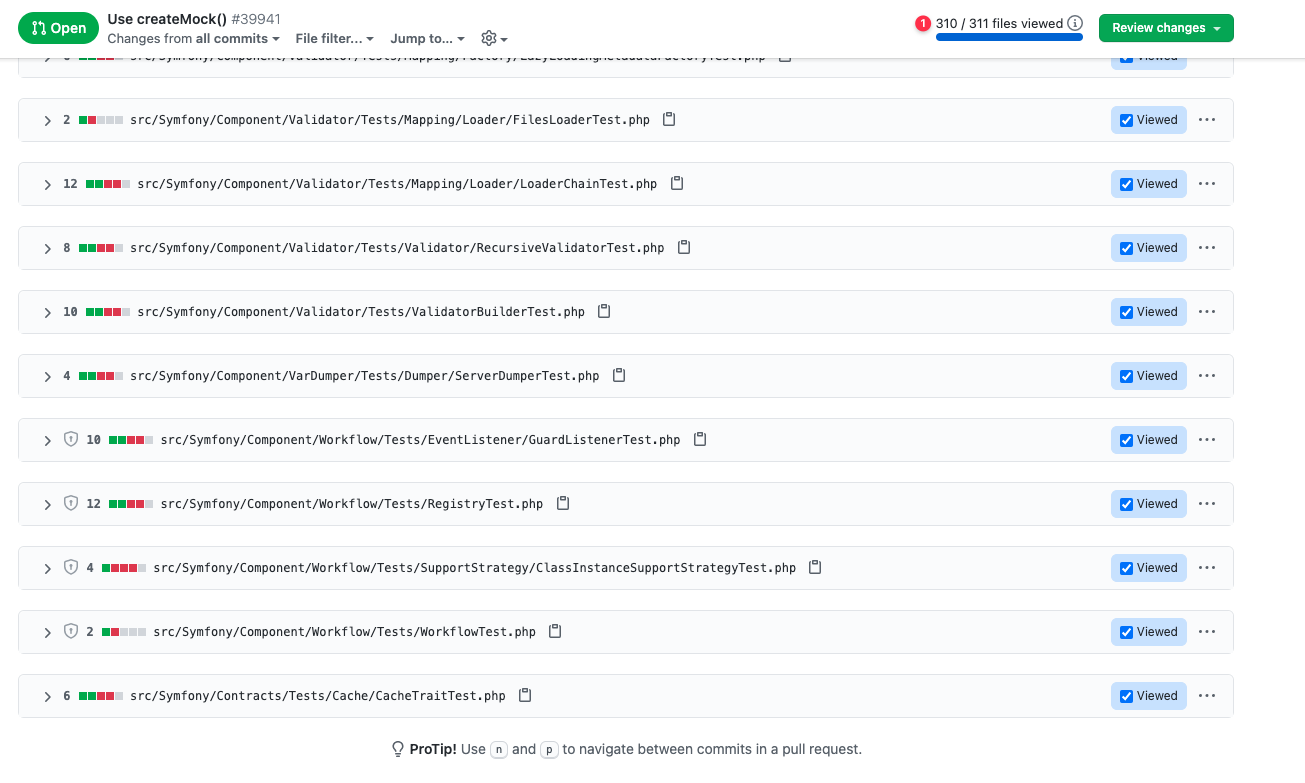Open ClassInstanceSupportStrategyTest.php file link

[474, 568]
